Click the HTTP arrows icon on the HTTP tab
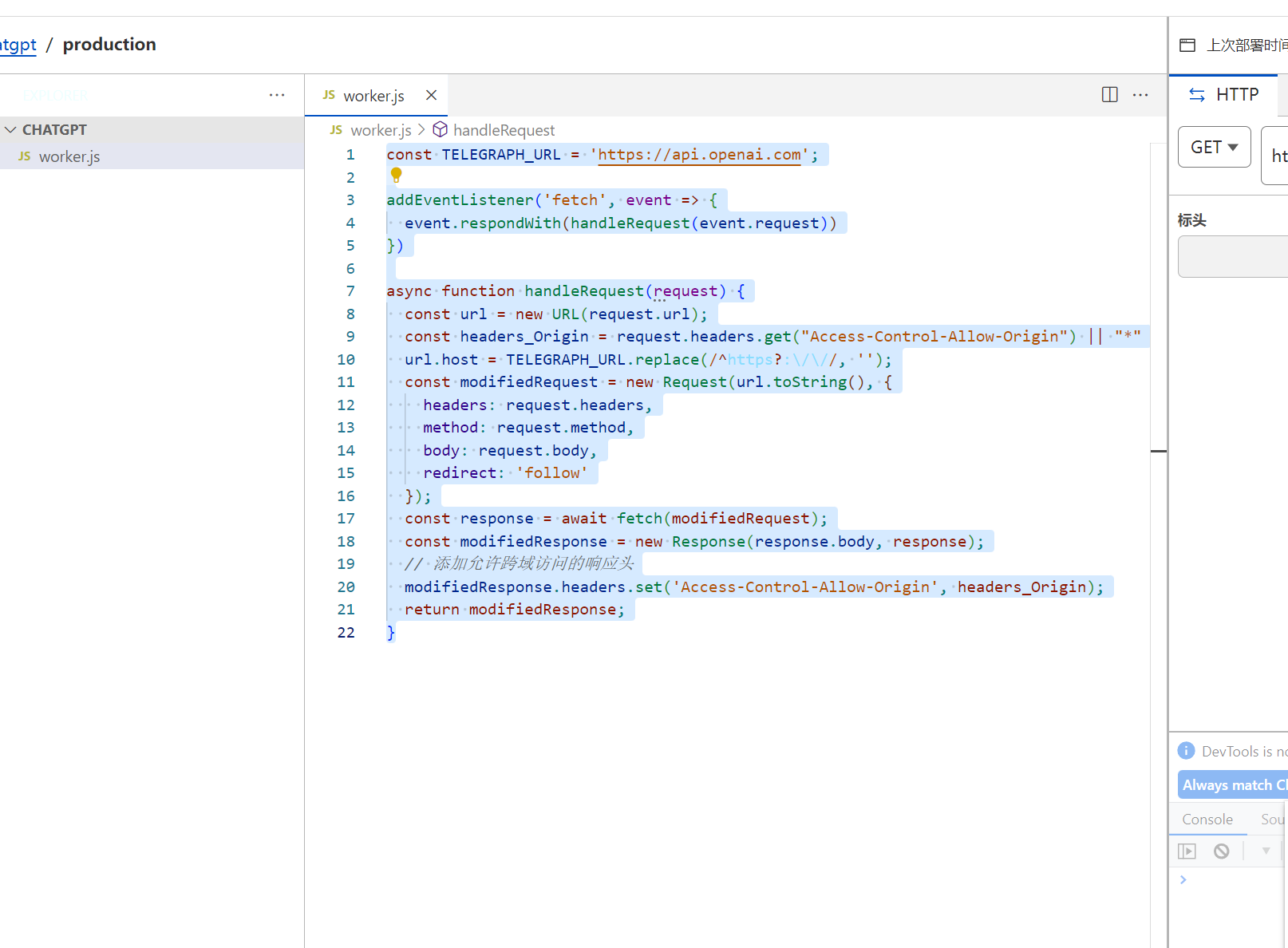 coord(1197,94)
